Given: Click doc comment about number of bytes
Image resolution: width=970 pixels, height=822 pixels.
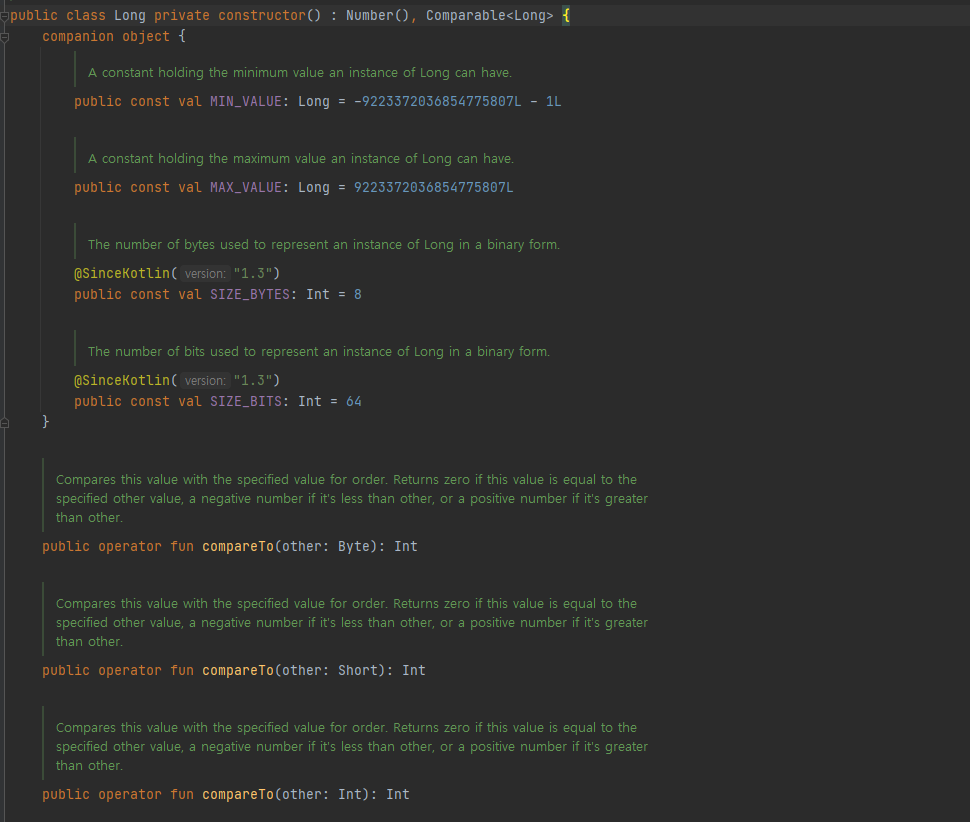Looking at the screenshot, I should tap(324, 244).
